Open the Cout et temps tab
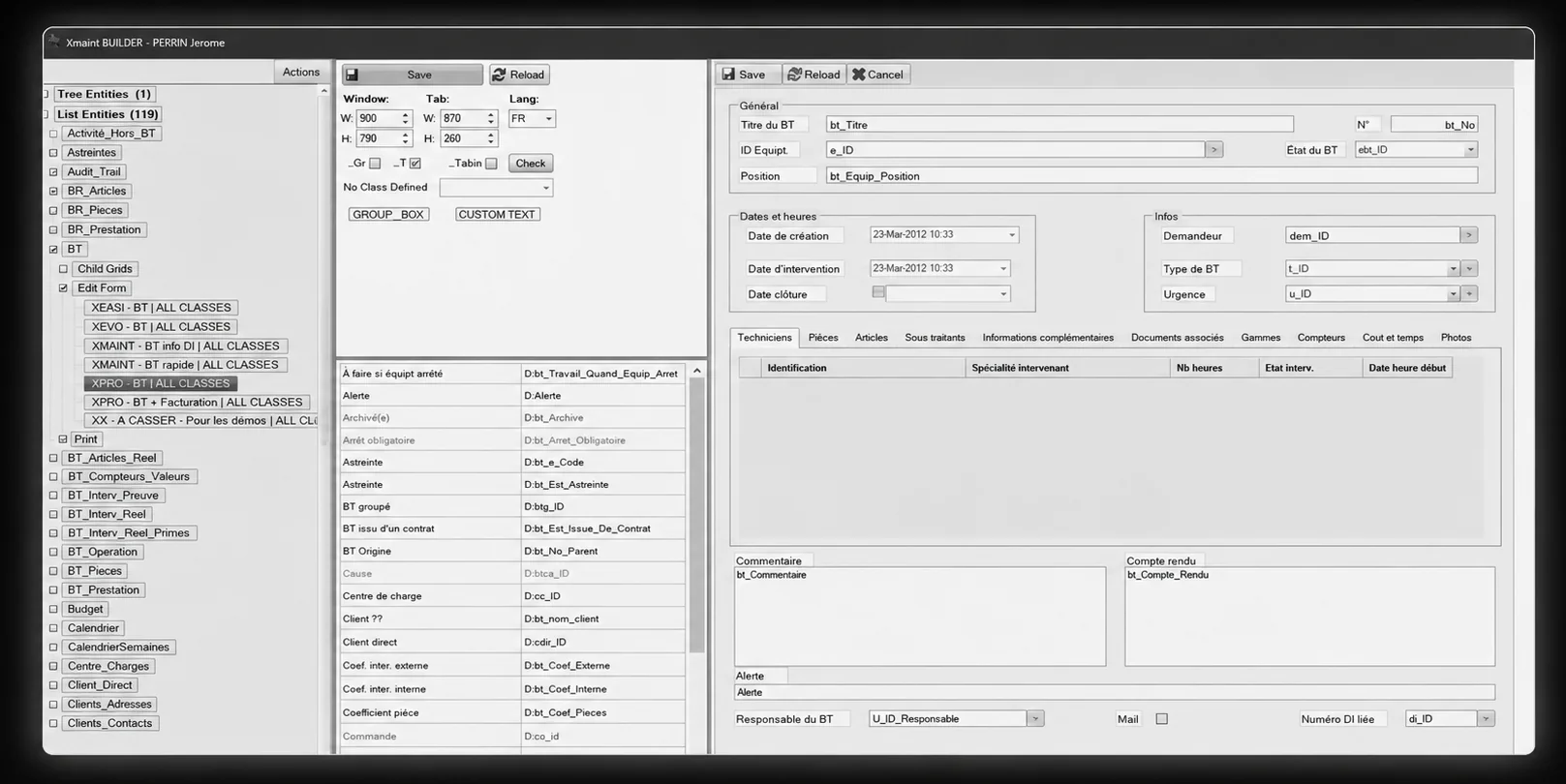Image resolution: width=1566 pixels, height=784 pixels. 1393,338
